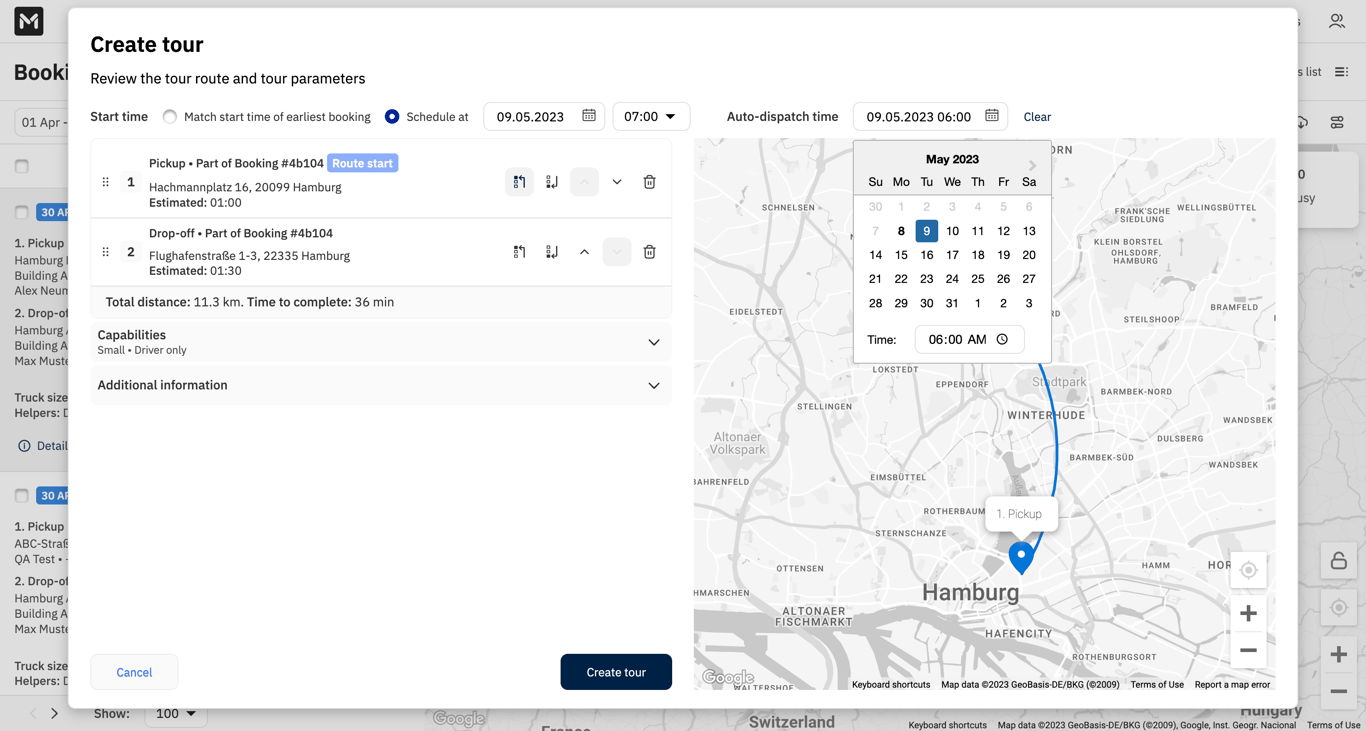Open the 07:00 start time dropdown
The height and width of the screenshot is (731, 1366).
click(651, 116)
